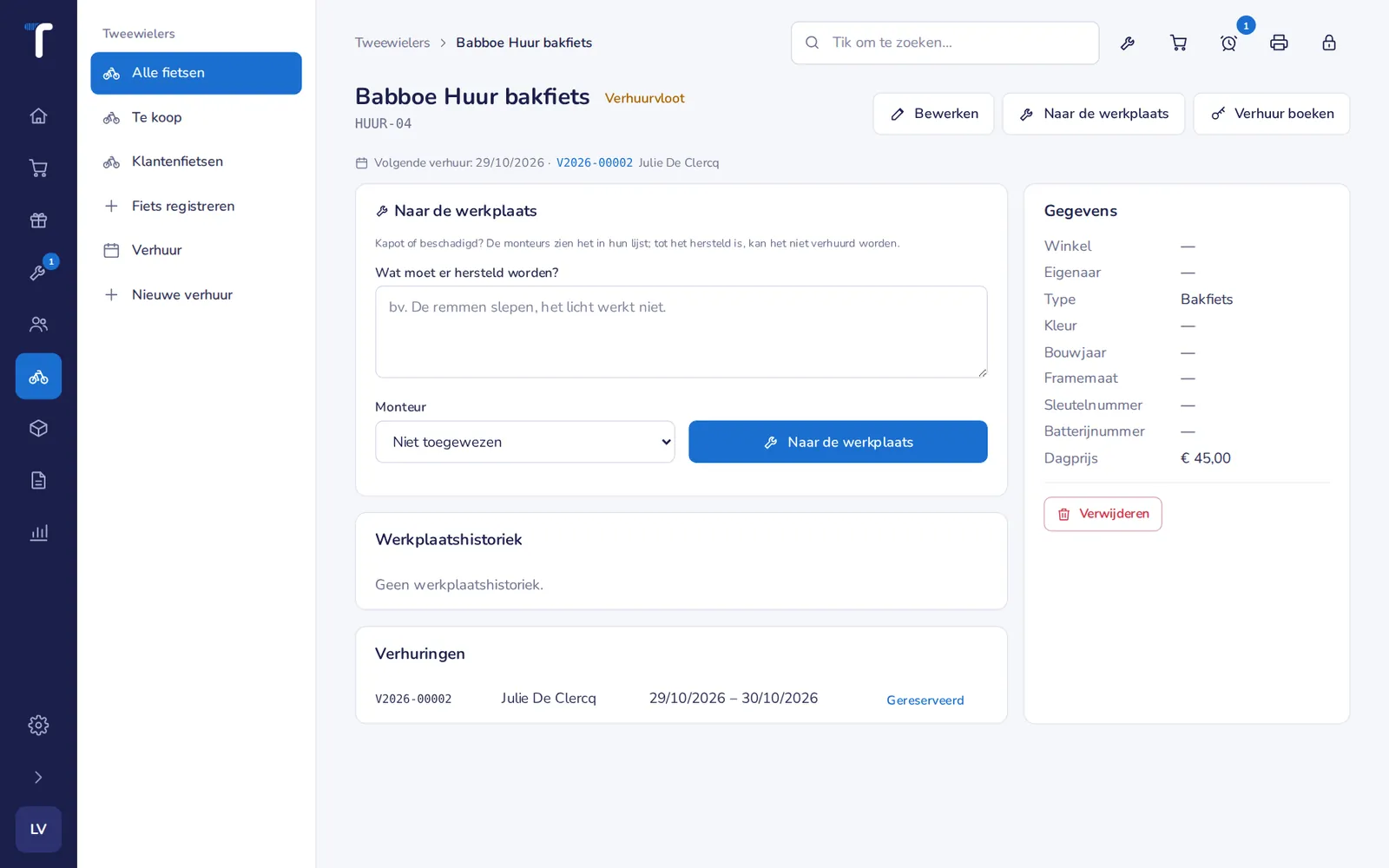1389x868 pixels.
Task: Focus the 'Tik om te zoeken' search field
Action: point(945,43)
